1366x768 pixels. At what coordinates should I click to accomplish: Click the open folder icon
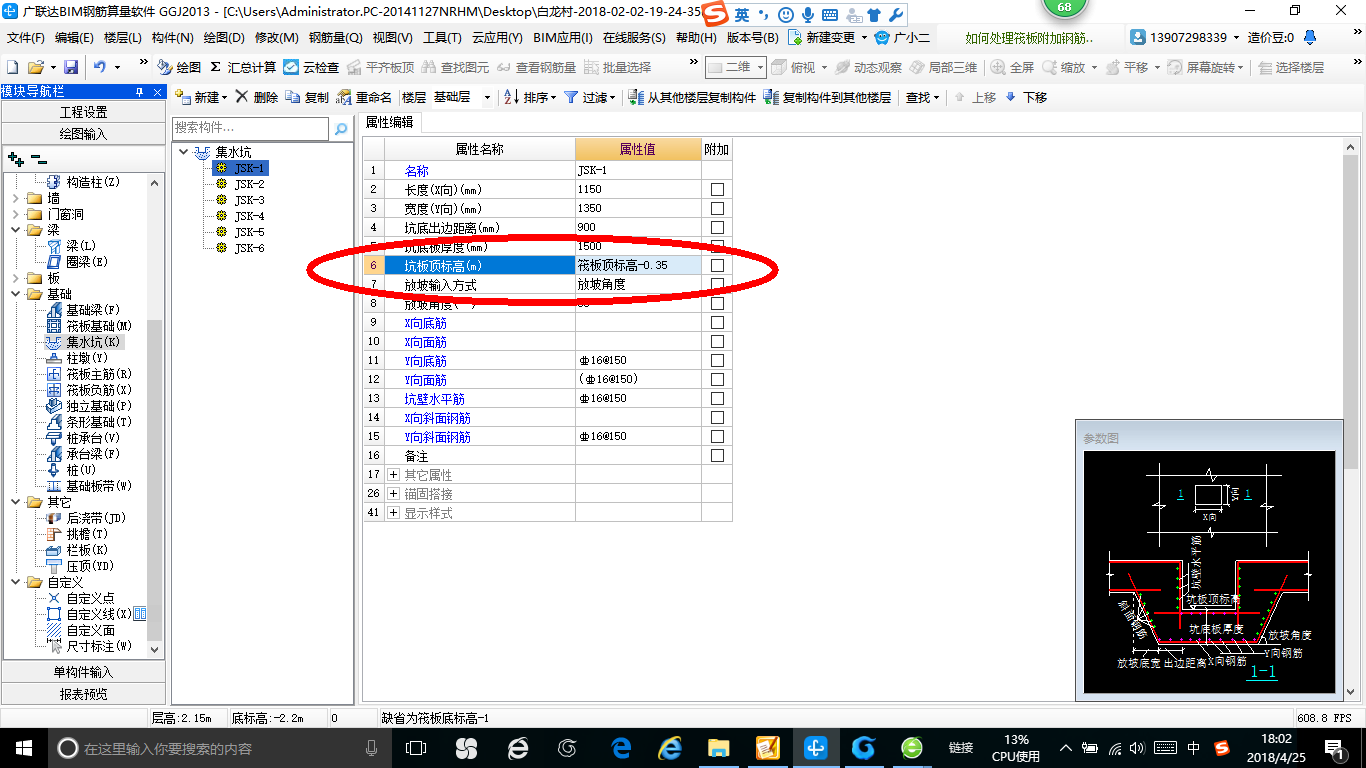tap(35, 67)
